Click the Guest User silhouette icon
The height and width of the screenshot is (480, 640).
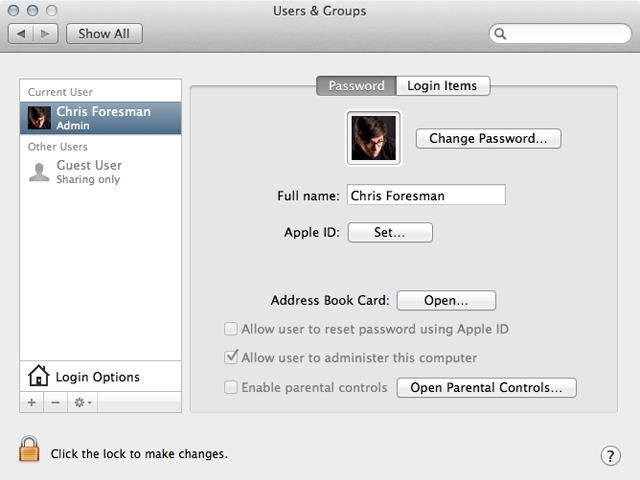39,172
